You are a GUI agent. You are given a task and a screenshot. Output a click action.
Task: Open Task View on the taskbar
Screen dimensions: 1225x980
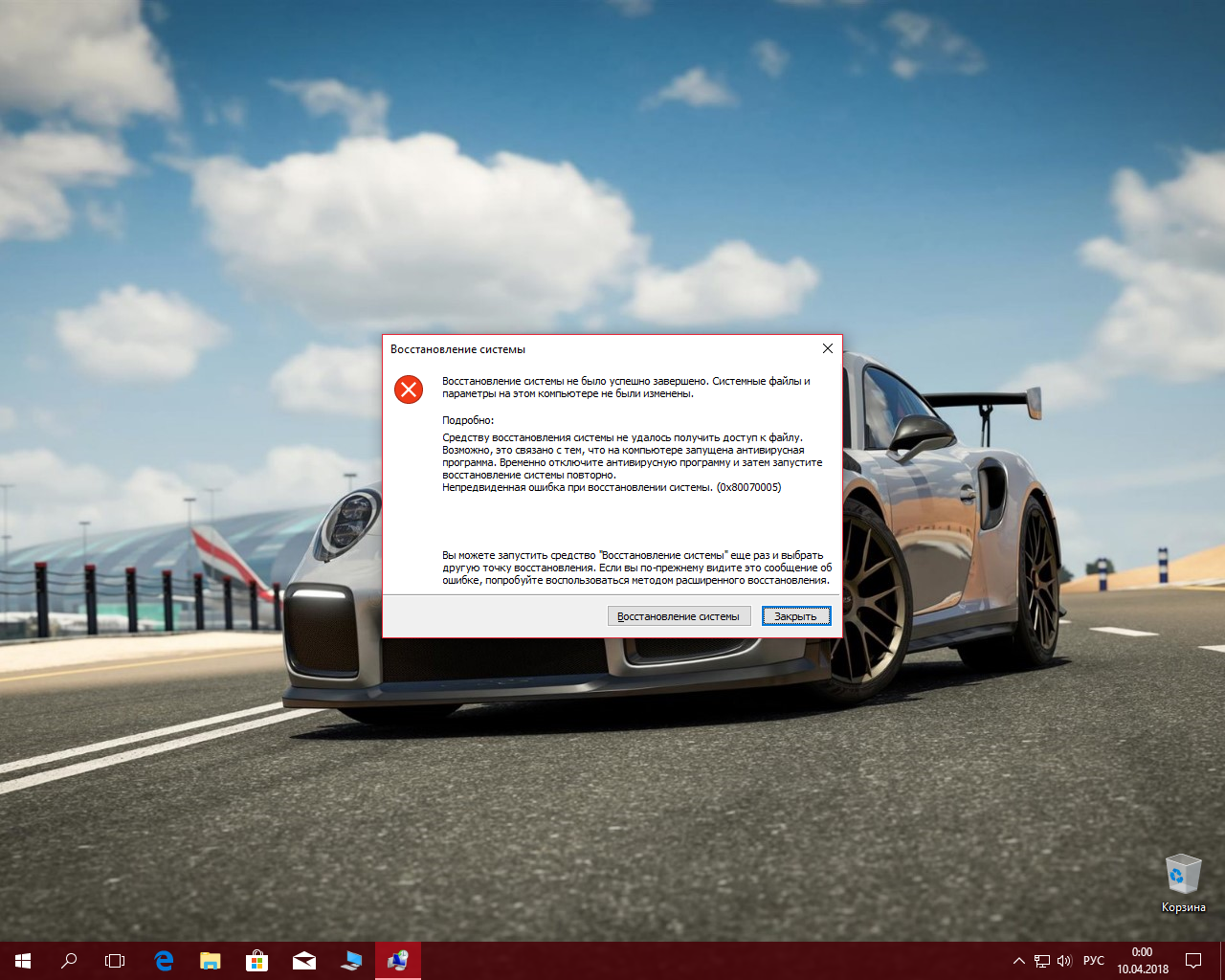[x=115, y=961]
